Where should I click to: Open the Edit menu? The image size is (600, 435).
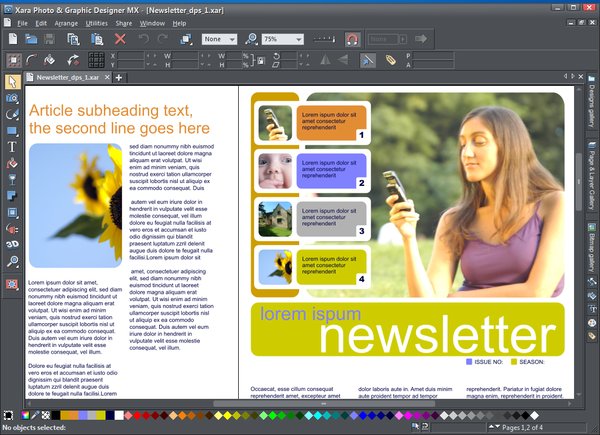(41, 23)
